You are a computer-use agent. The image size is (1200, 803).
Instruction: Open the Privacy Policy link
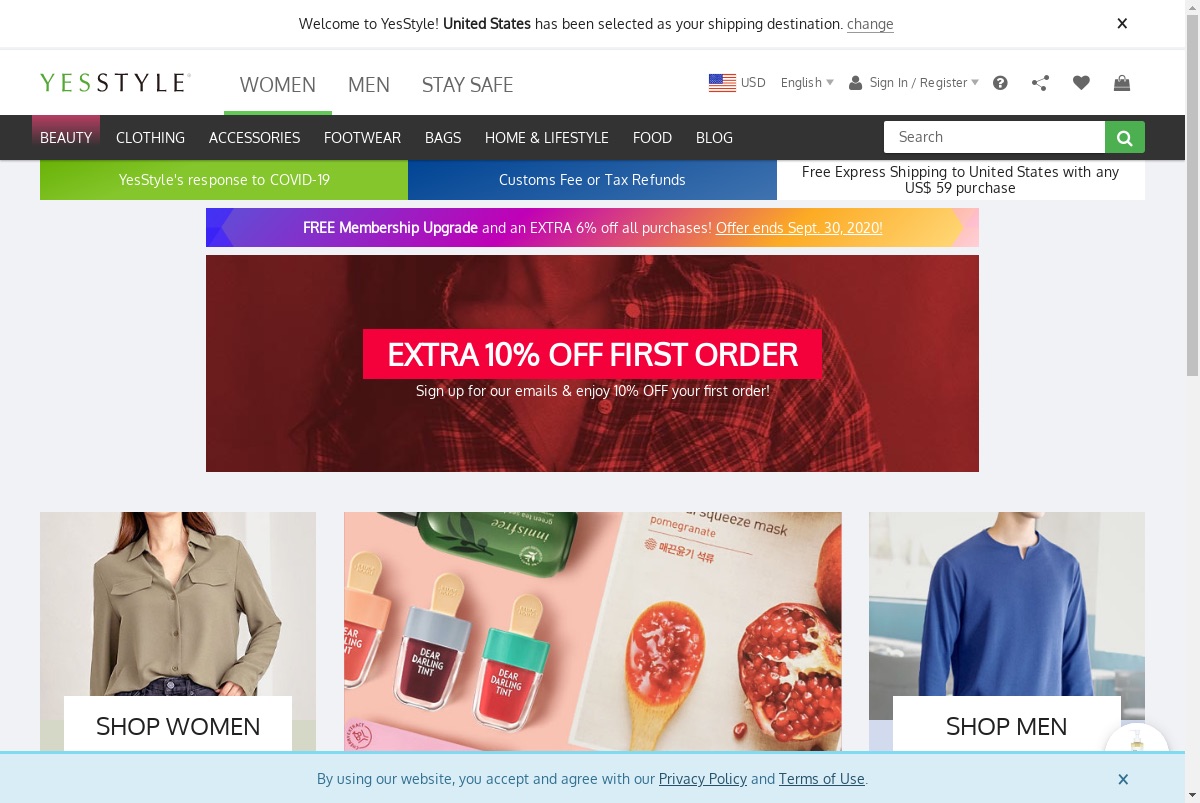click(x=703, y=779)
